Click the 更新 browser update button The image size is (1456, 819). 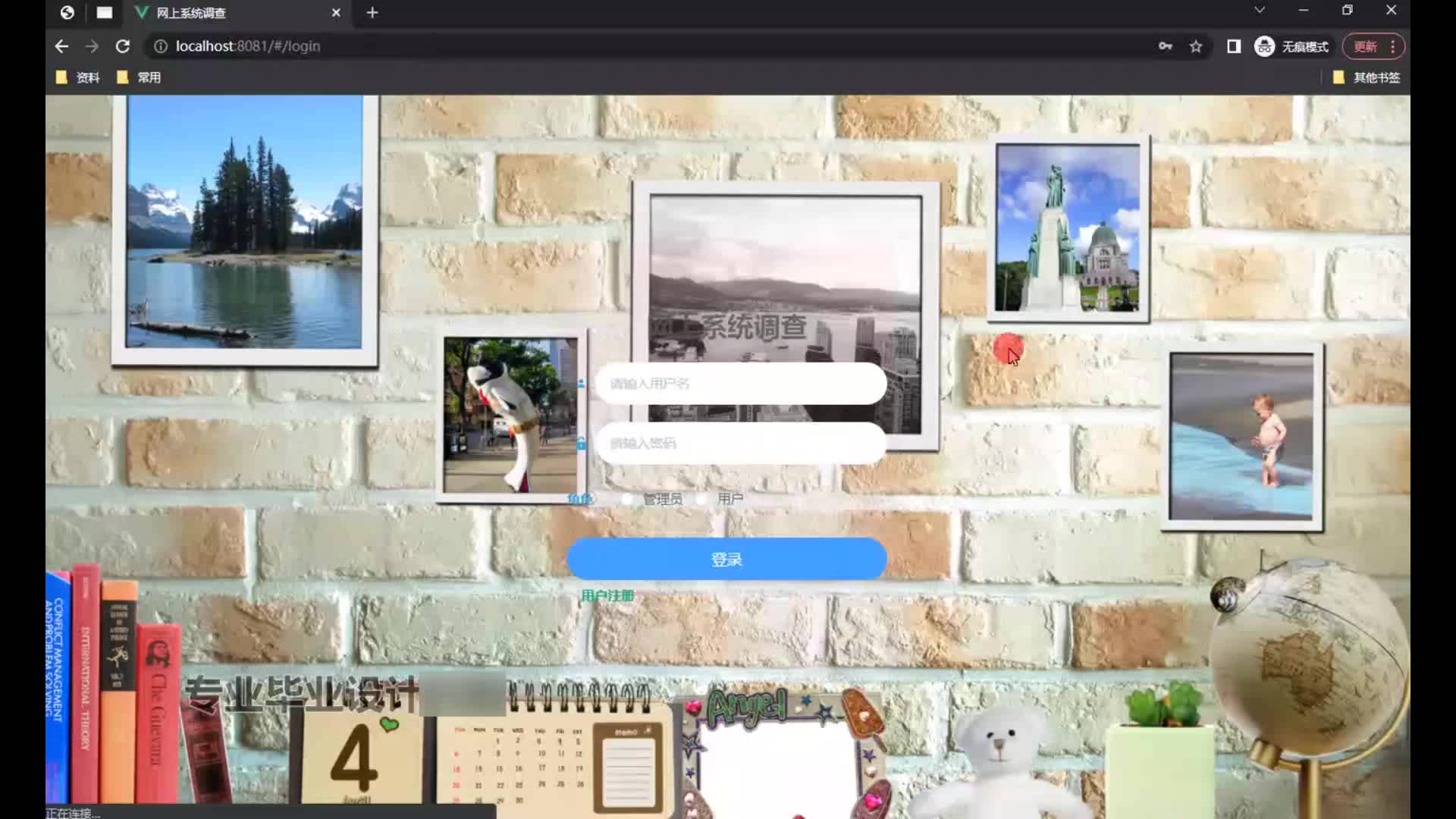tap(1366, 46)
